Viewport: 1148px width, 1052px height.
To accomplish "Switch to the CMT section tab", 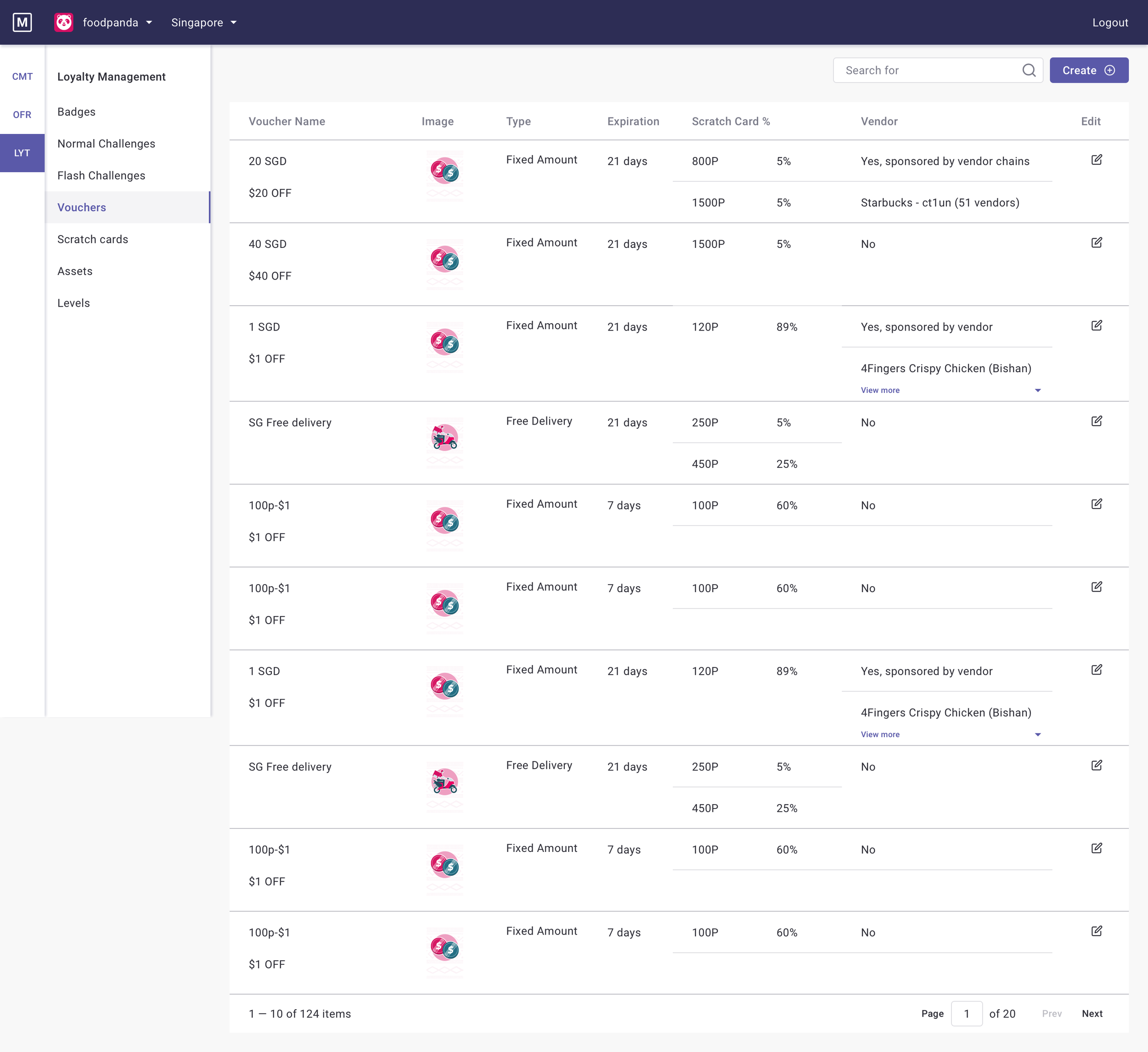I will coord(22,76).
